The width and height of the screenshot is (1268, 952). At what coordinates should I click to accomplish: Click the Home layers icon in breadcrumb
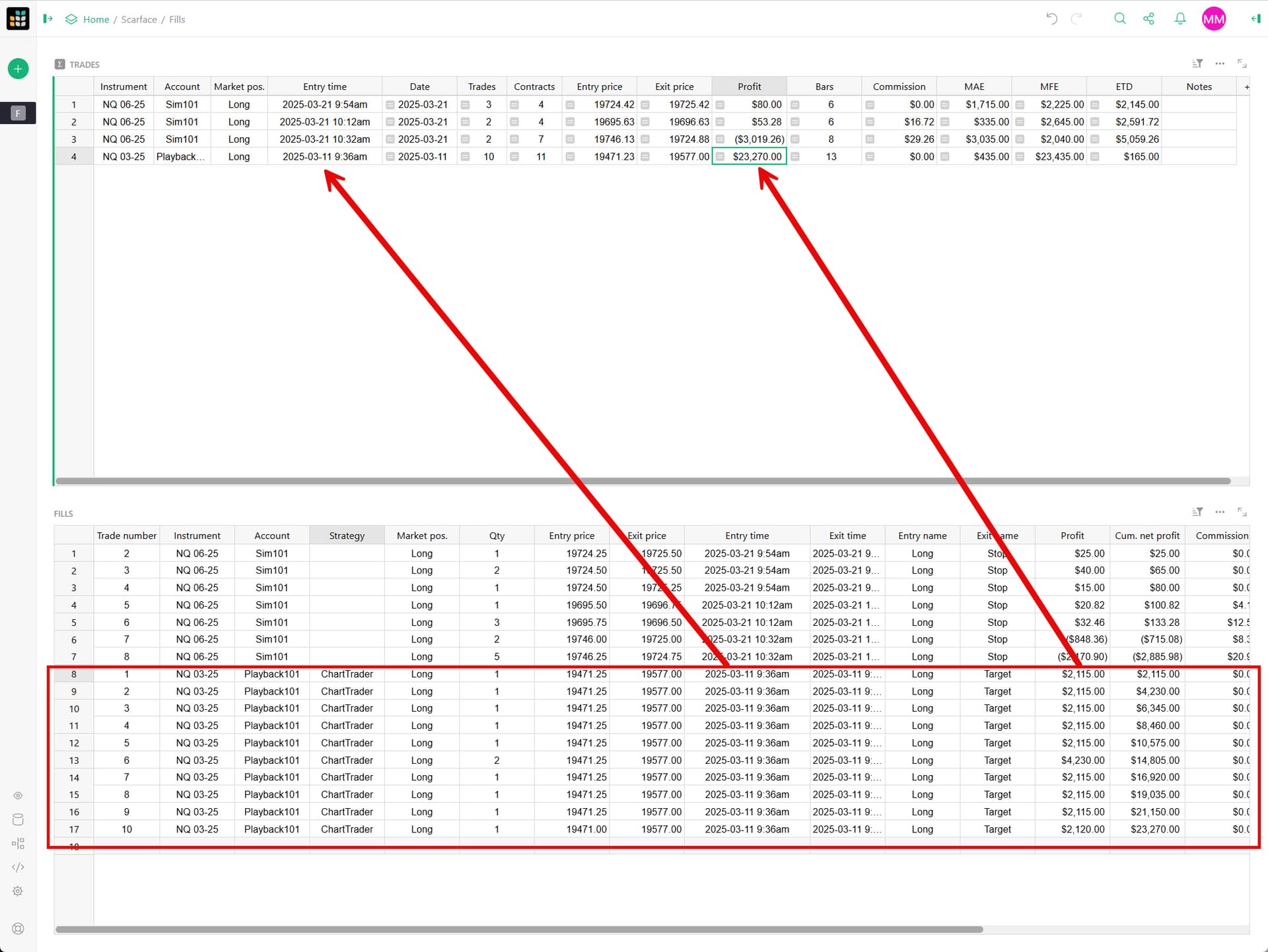(71, 19)
